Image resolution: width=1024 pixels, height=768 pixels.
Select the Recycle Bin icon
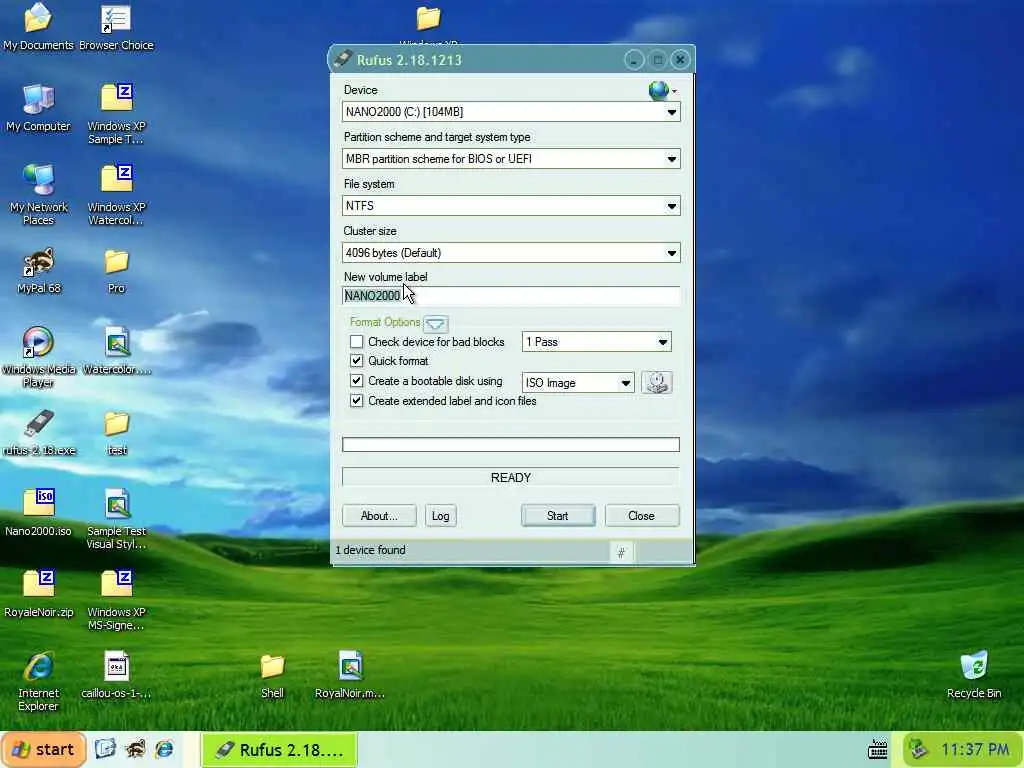point(974,675)
